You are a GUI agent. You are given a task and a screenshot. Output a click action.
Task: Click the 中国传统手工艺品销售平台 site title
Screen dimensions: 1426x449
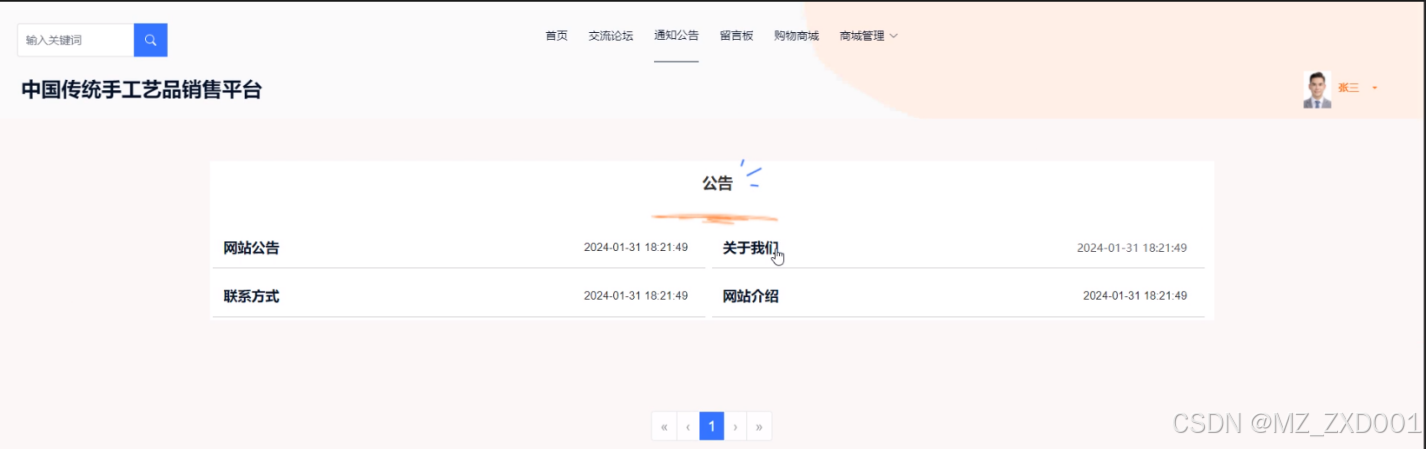[141, 90]
